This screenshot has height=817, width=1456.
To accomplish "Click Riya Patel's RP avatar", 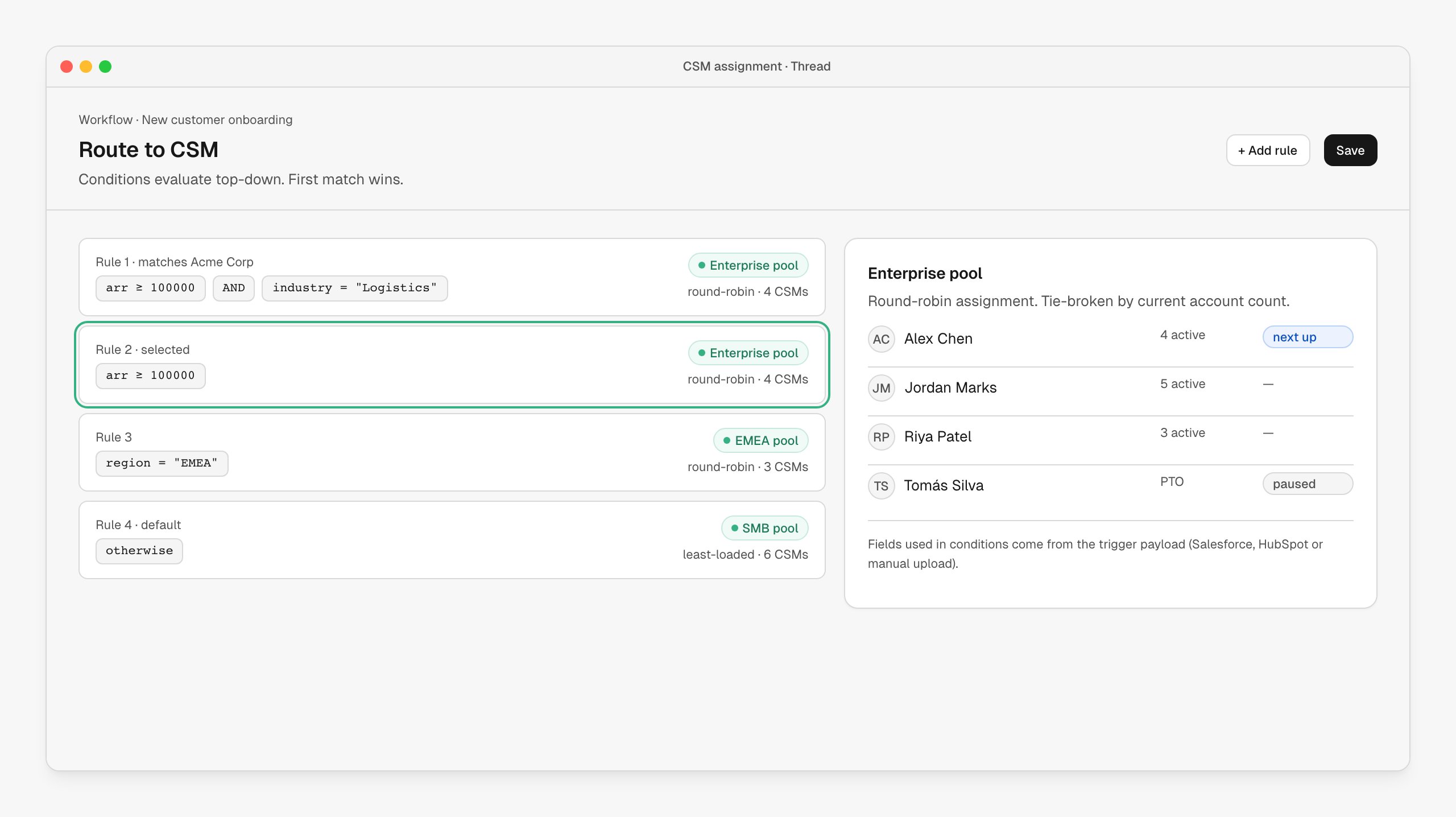I will pyautogui.click(x=881, y=437).
